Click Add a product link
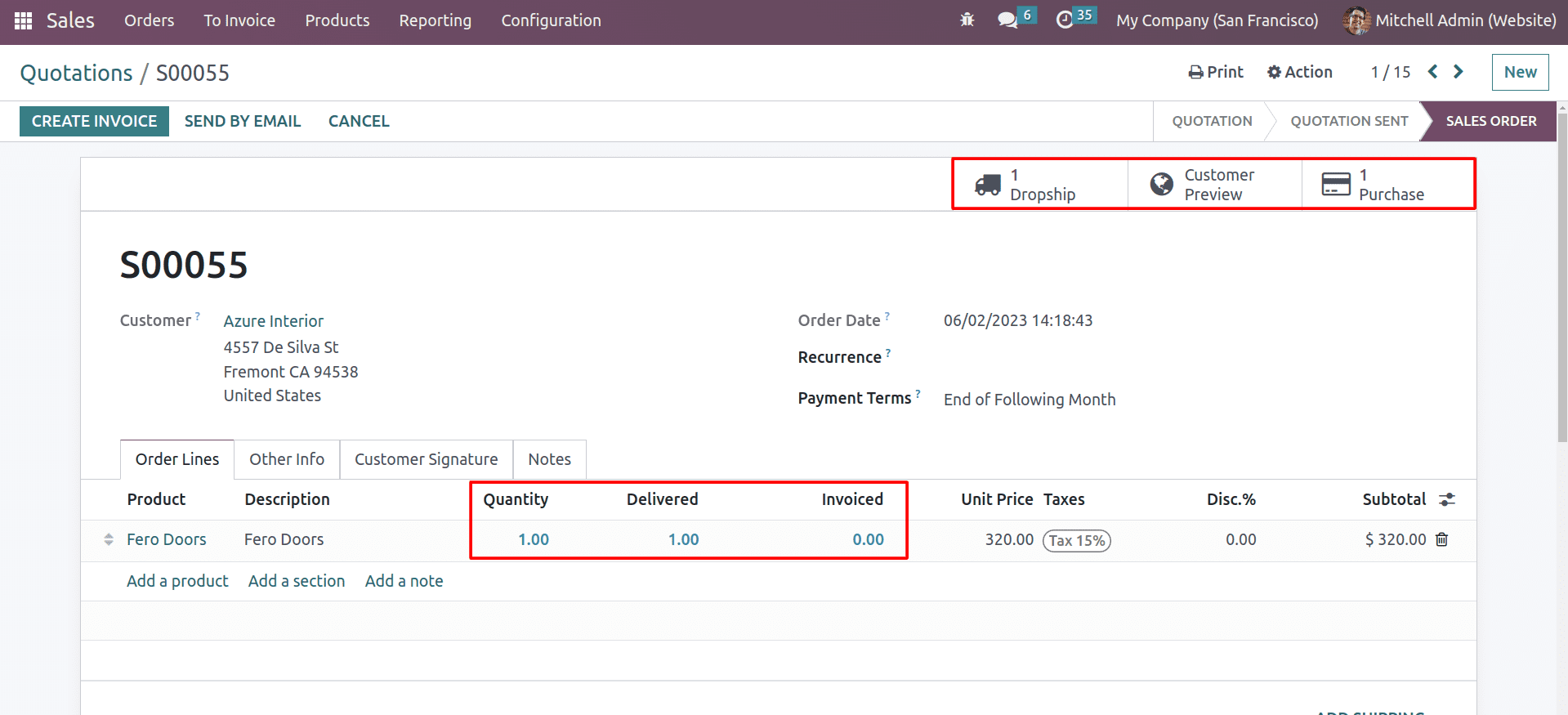1568x715 pixels. pyautogui.click(x=177, y=581)
